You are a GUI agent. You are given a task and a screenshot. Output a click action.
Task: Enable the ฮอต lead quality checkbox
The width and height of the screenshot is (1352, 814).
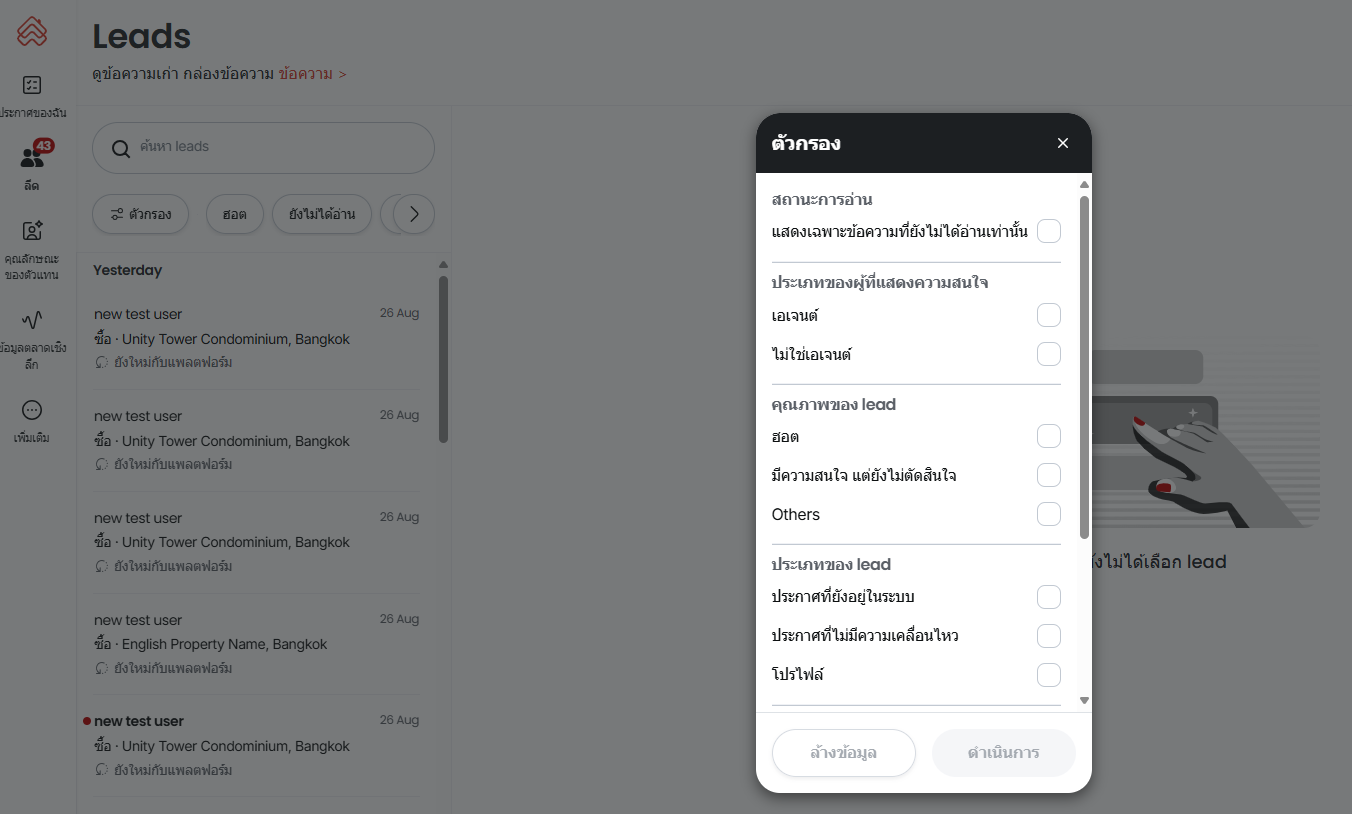[x=1048, y=436]
